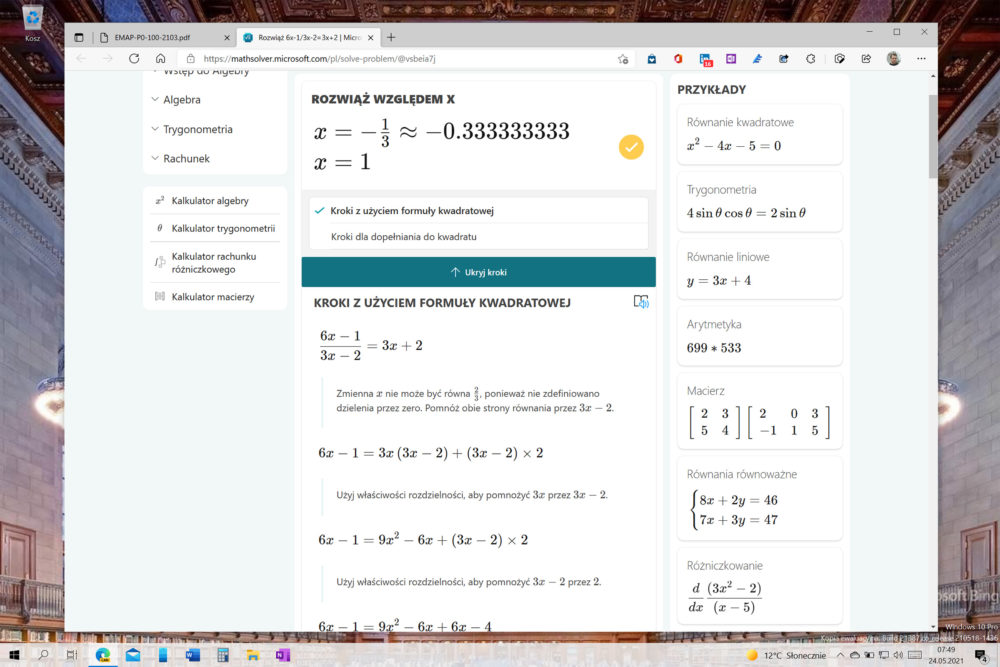The height and width of the screenshot is (667, 1000).
Task: Open the Równania równoważne example card
Action: 760,499
